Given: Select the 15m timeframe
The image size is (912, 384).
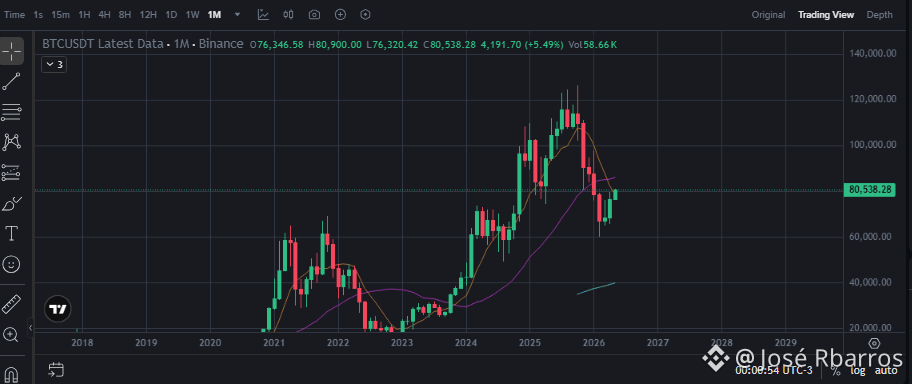Looking at the screenshot, I should pos(60,15).
